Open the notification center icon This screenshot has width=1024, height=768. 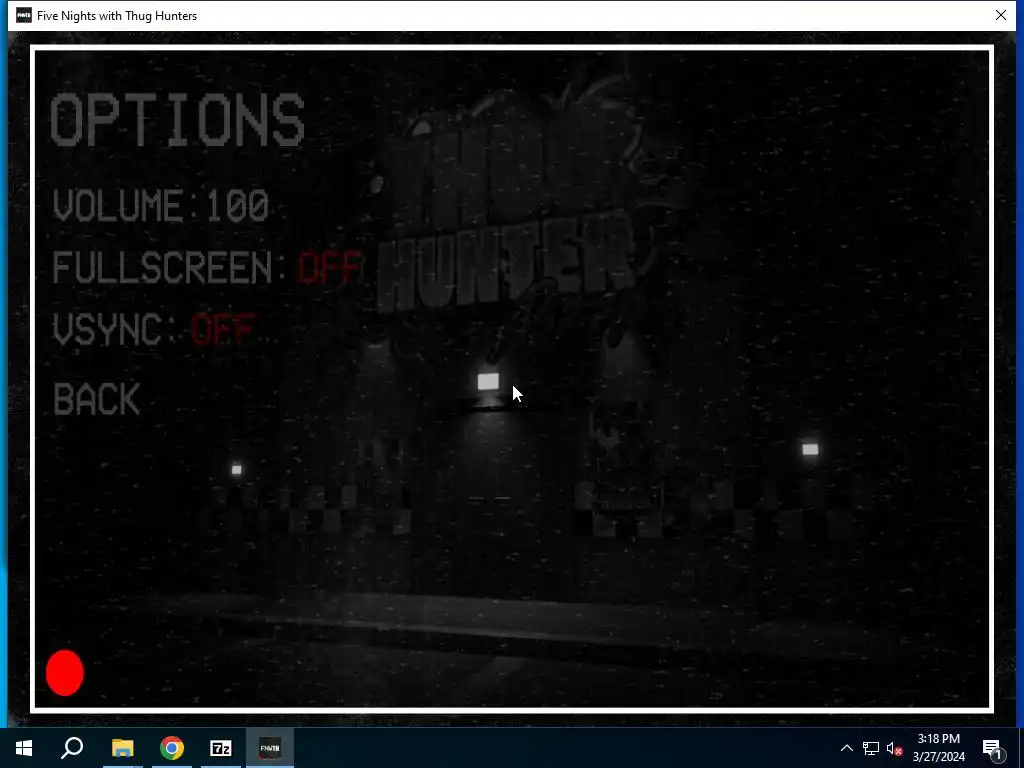coord(992,748)
